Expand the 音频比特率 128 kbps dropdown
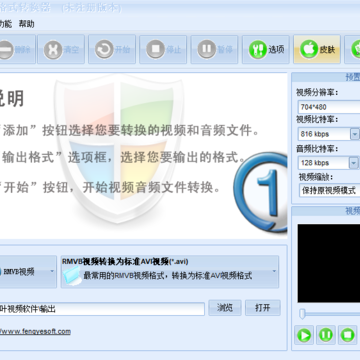This screenshot has width=360, height=360. pos(354,163)
